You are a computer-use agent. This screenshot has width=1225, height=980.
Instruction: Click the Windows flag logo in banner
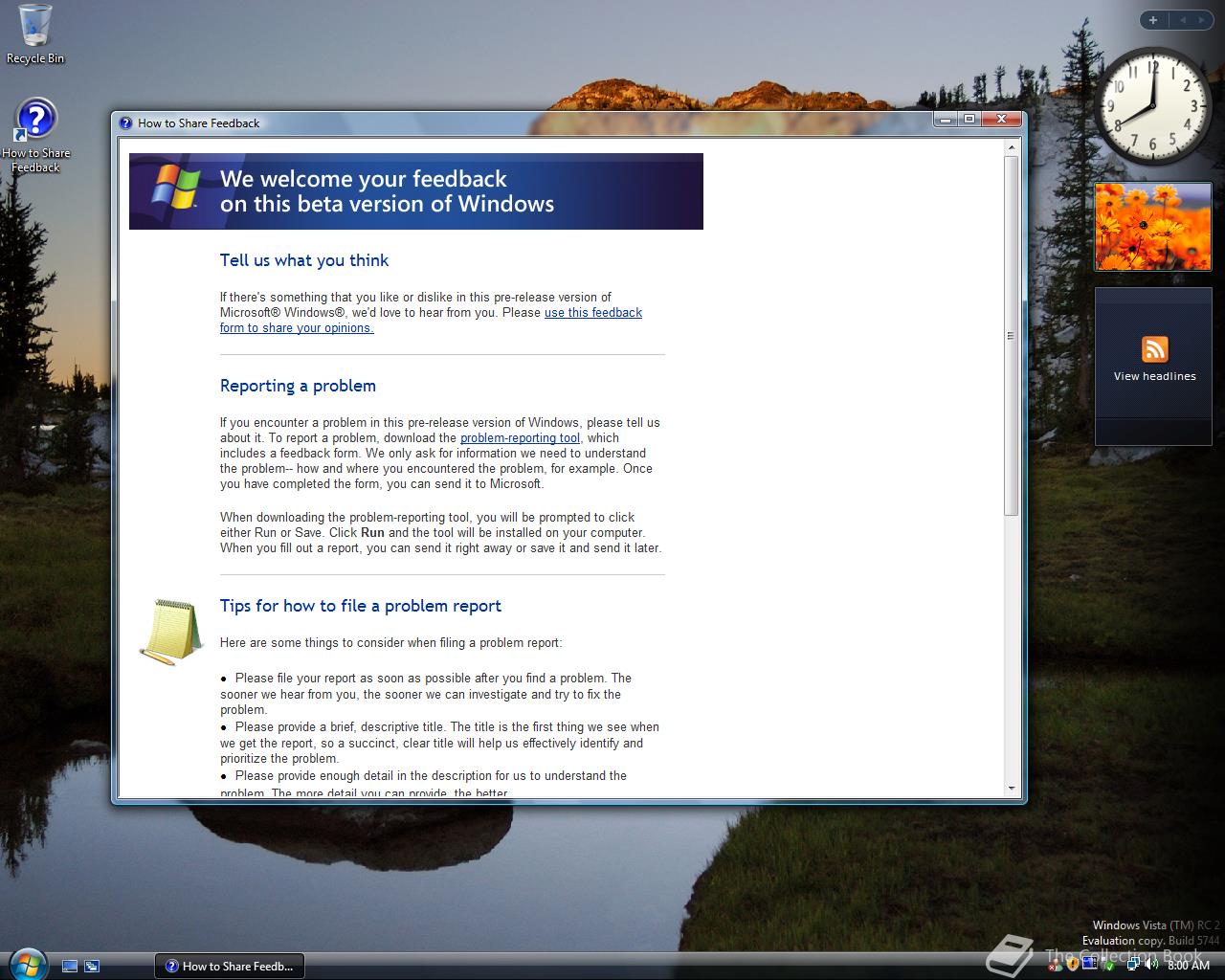pos(176,188)
